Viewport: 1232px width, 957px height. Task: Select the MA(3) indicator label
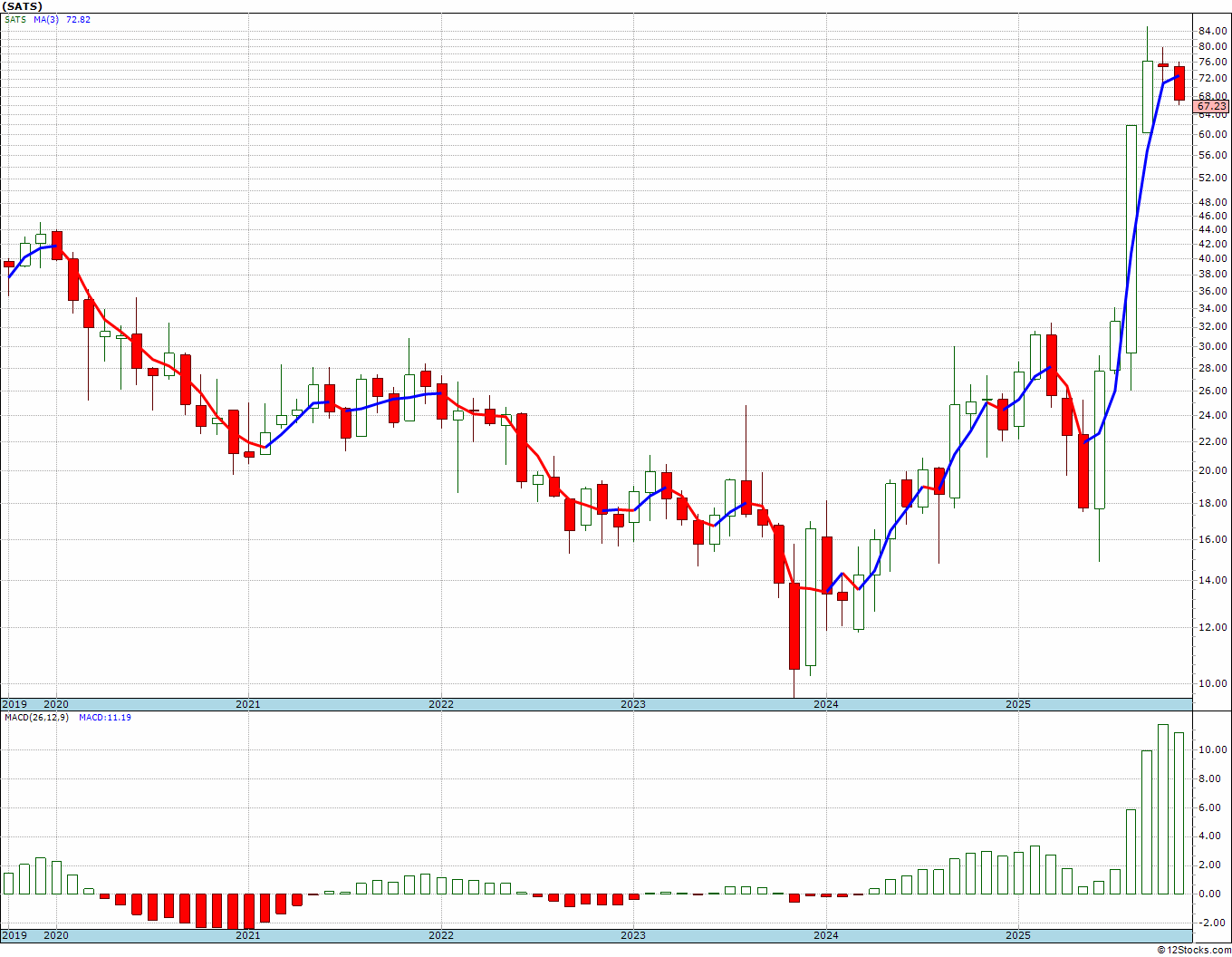(x=46, y=19)
